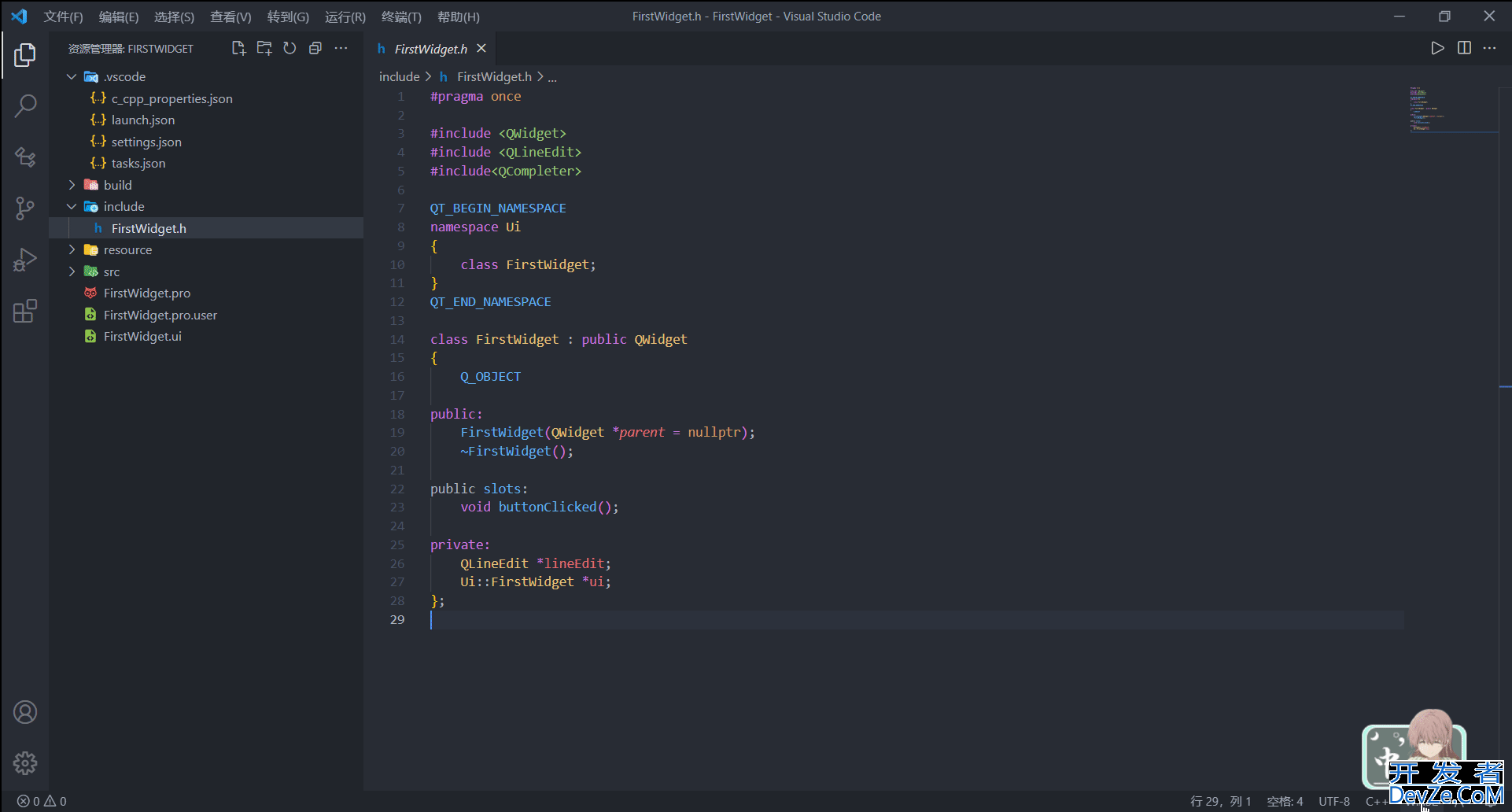Open explorer's more actions ellipsis
This screenshot has width=1512, height=812.
tap(341, 48)
